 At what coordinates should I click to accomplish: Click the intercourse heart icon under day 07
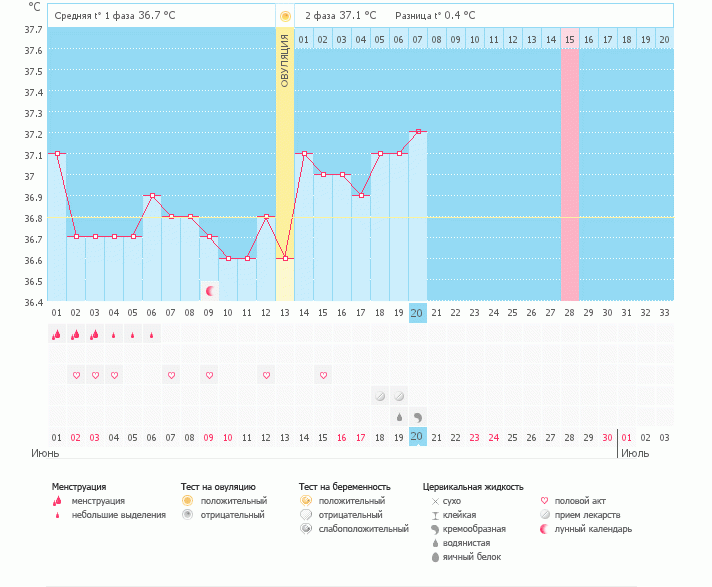[171, 375]
